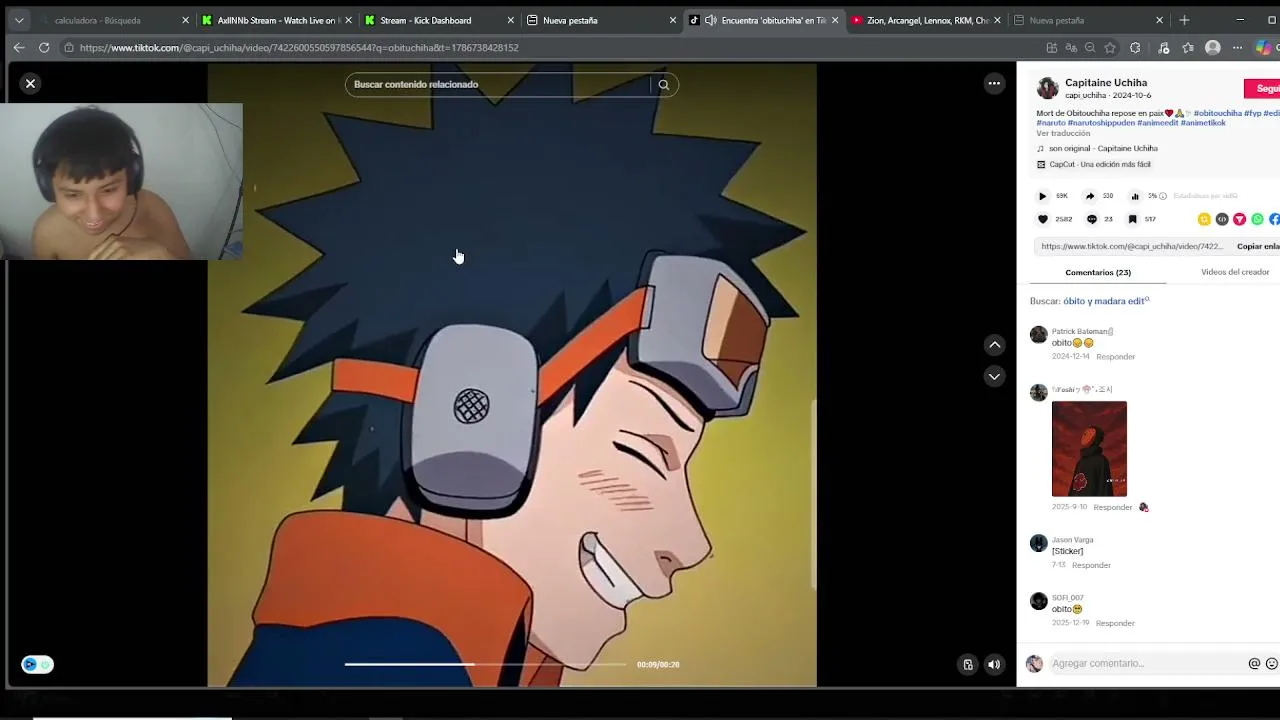Screen dimensions: 1280x720
Task: Switch to the Videos del creador tab
Action: click(x=1235, y=272)
